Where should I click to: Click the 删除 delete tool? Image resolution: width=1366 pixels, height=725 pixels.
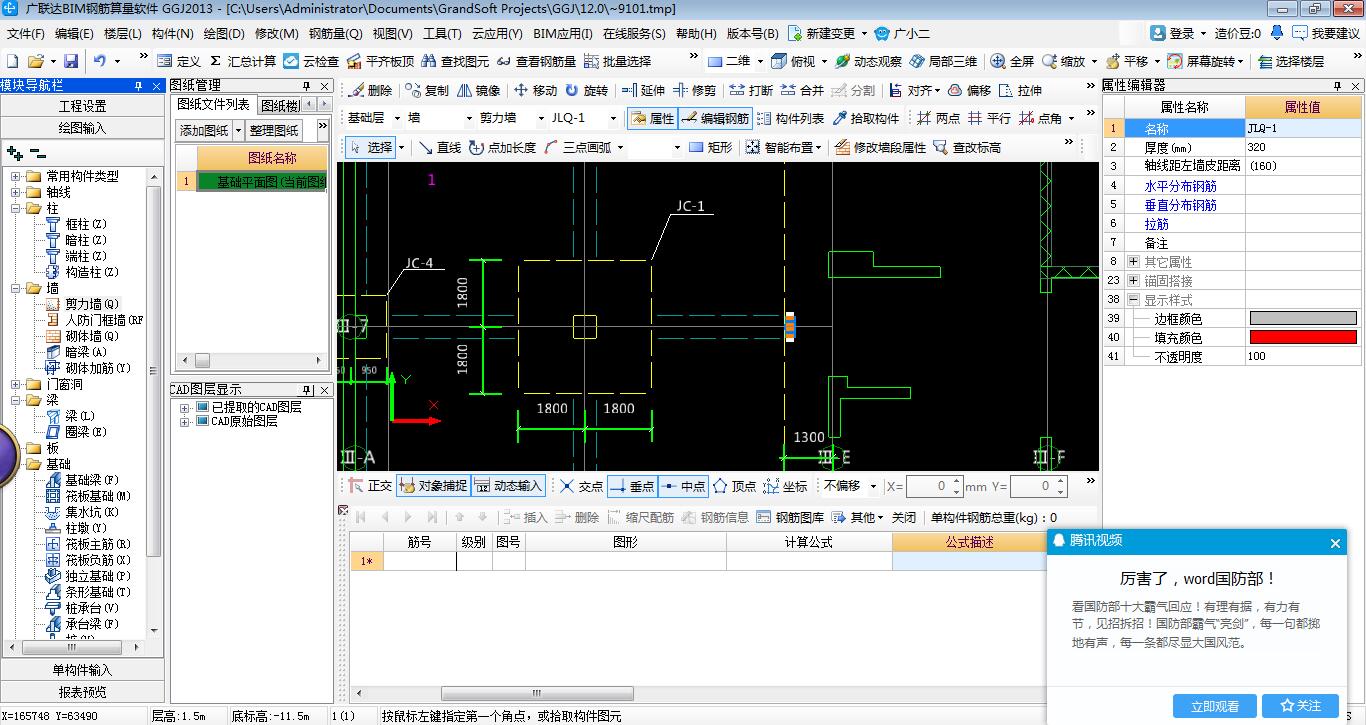[370, 90]
